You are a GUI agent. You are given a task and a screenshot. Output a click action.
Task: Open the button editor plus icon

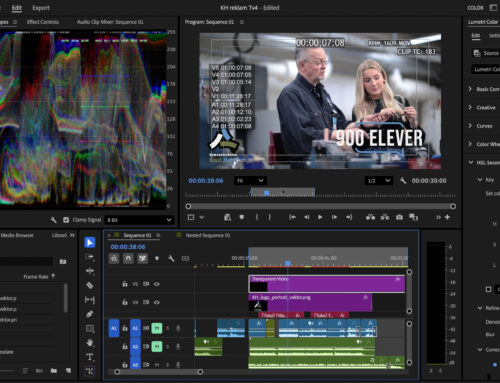447,217
